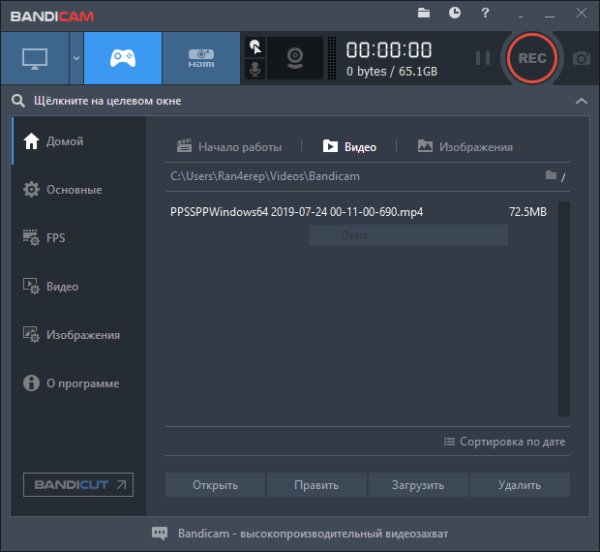The height and width of the screenshot is (552, 600).
Task: Open folder icon next to output path
Action: pos(551,175)
